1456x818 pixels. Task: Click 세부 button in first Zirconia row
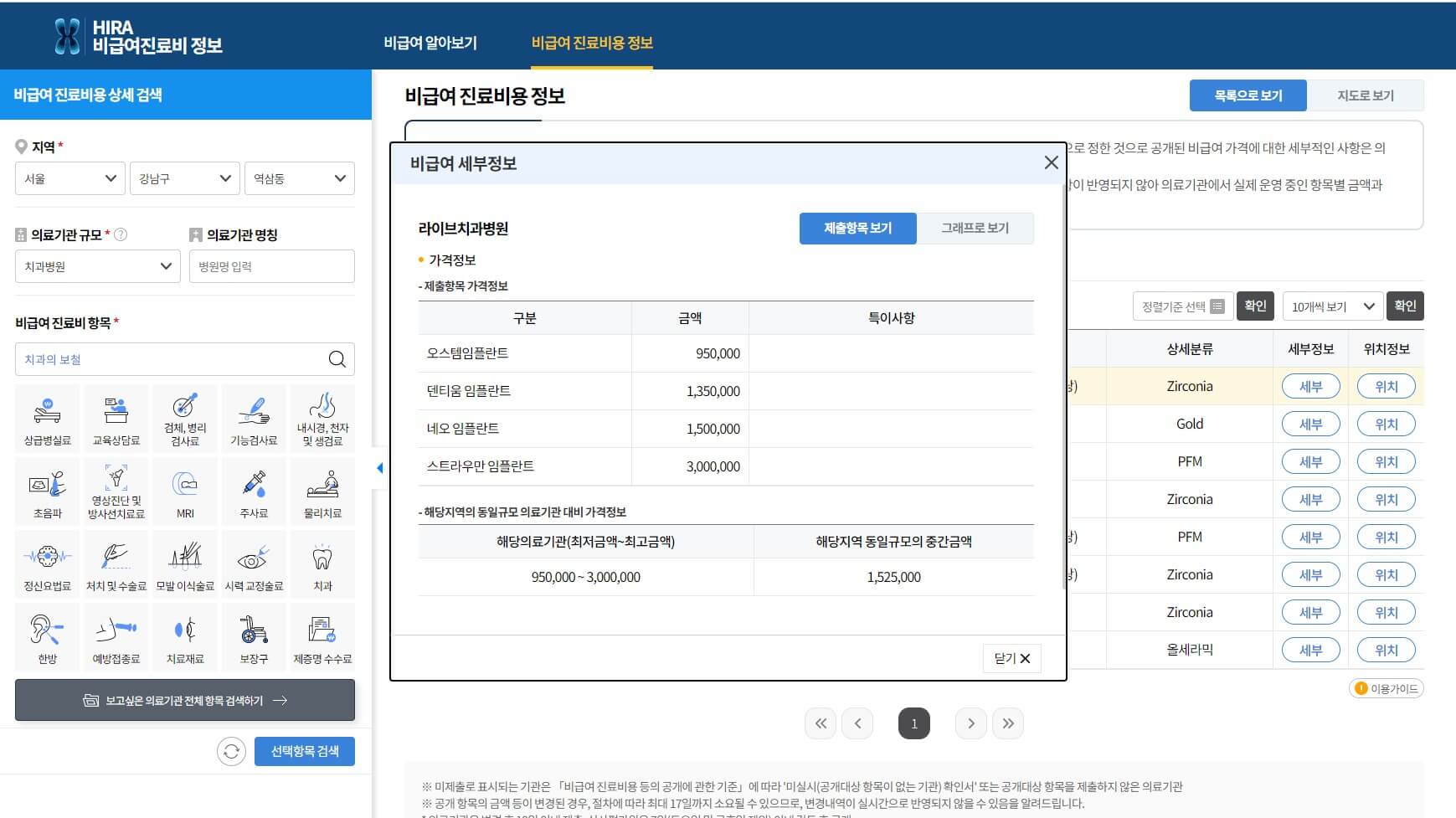(1311, 386)
